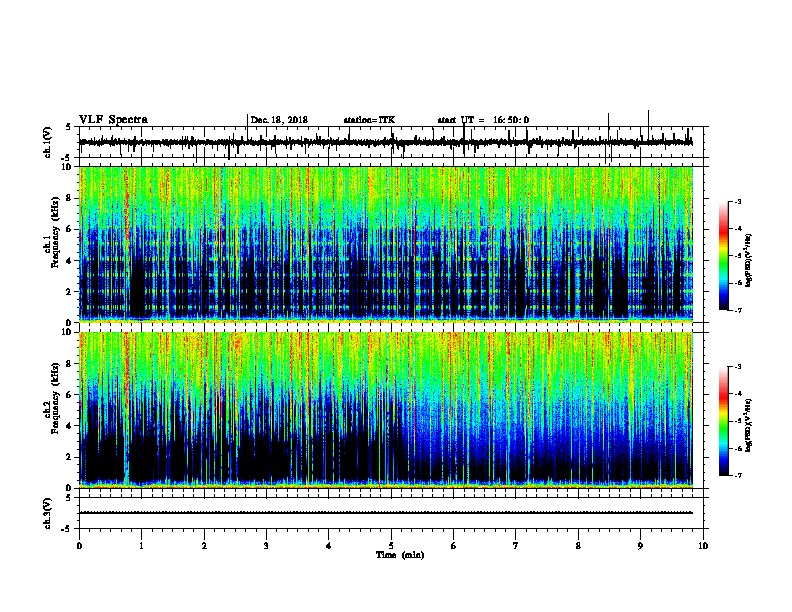
Task: Click inside the ch.2 spectrogram panel
Action: (x=386, y=410)
